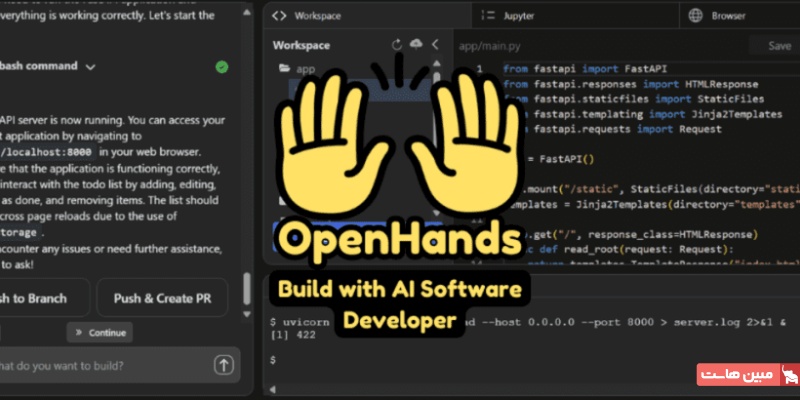This screenshot has width=800, height=400.
Task: Click the Continue button
Action: click(100, 333)
